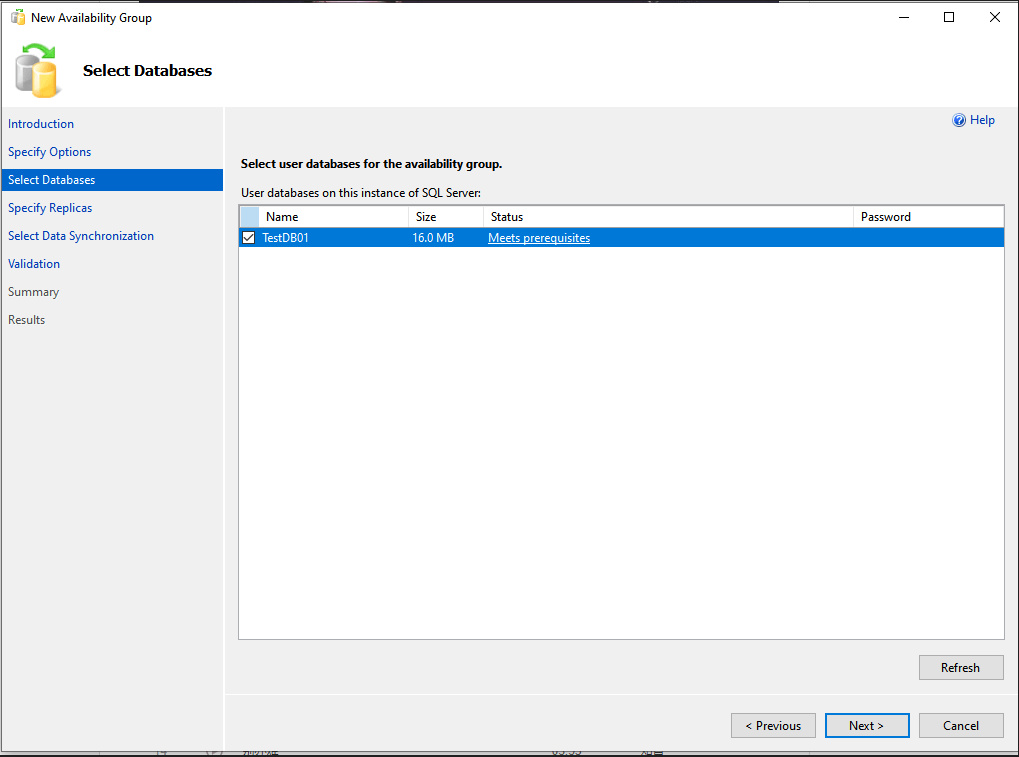
Task: Click the Meets prerequisites status link
Action: 539,238
